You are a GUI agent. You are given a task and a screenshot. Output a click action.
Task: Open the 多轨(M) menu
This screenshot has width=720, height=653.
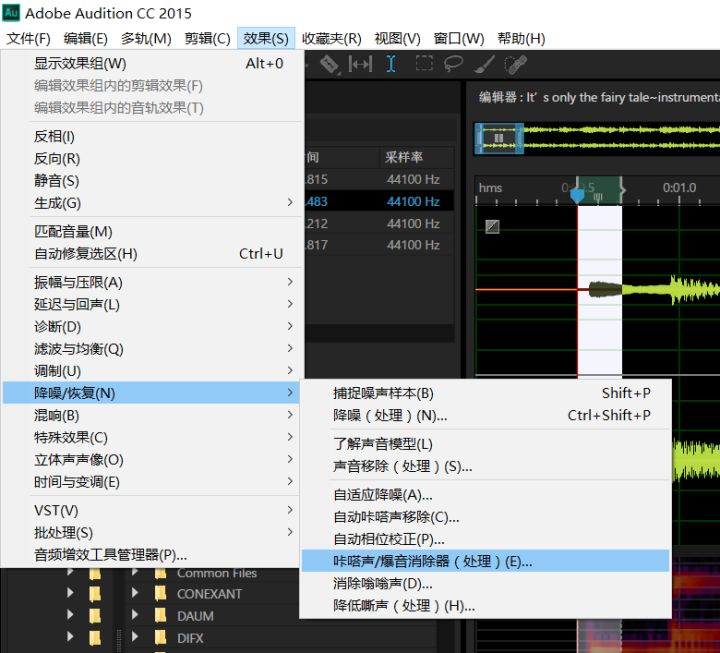pos(146,39)
